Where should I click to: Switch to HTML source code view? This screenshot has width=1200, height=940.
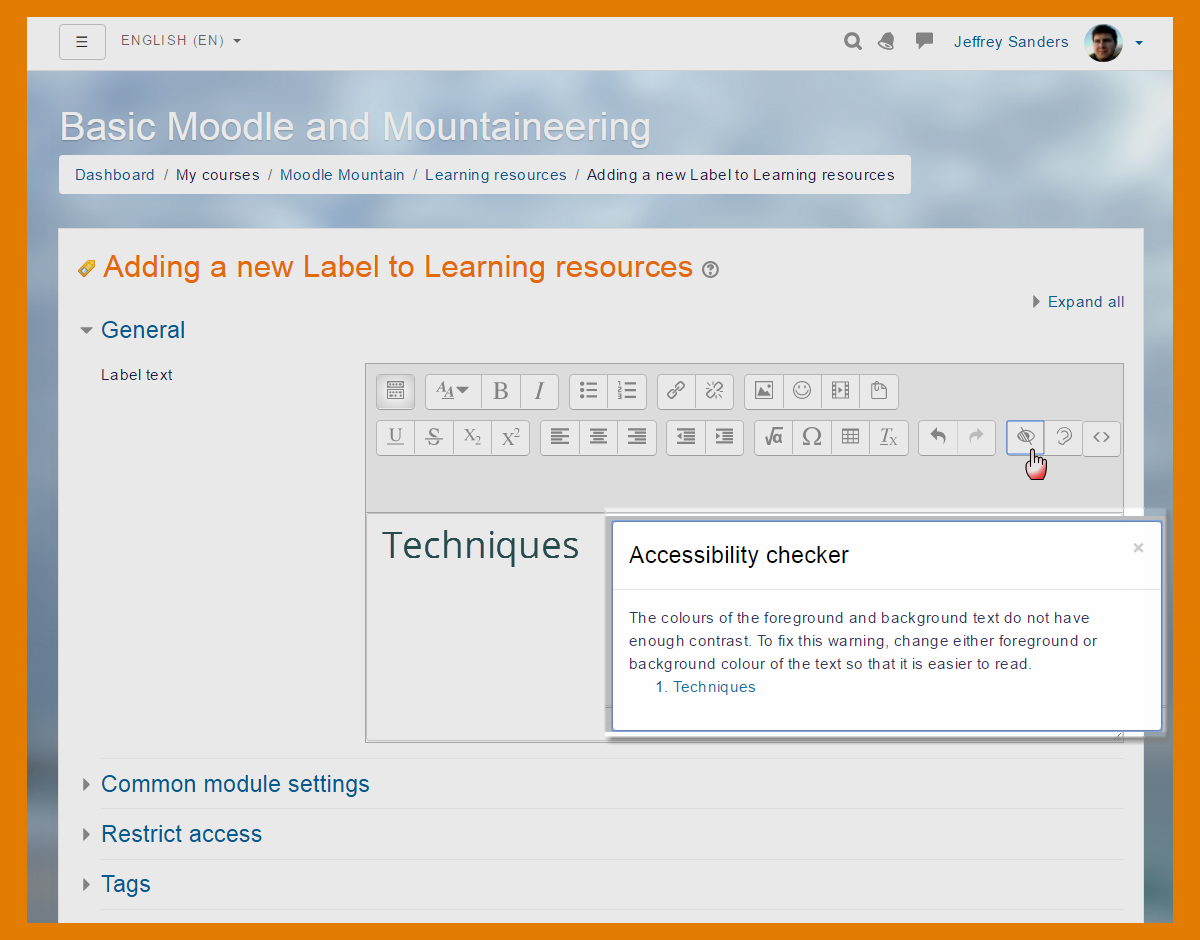click(x=1101, y=437)
